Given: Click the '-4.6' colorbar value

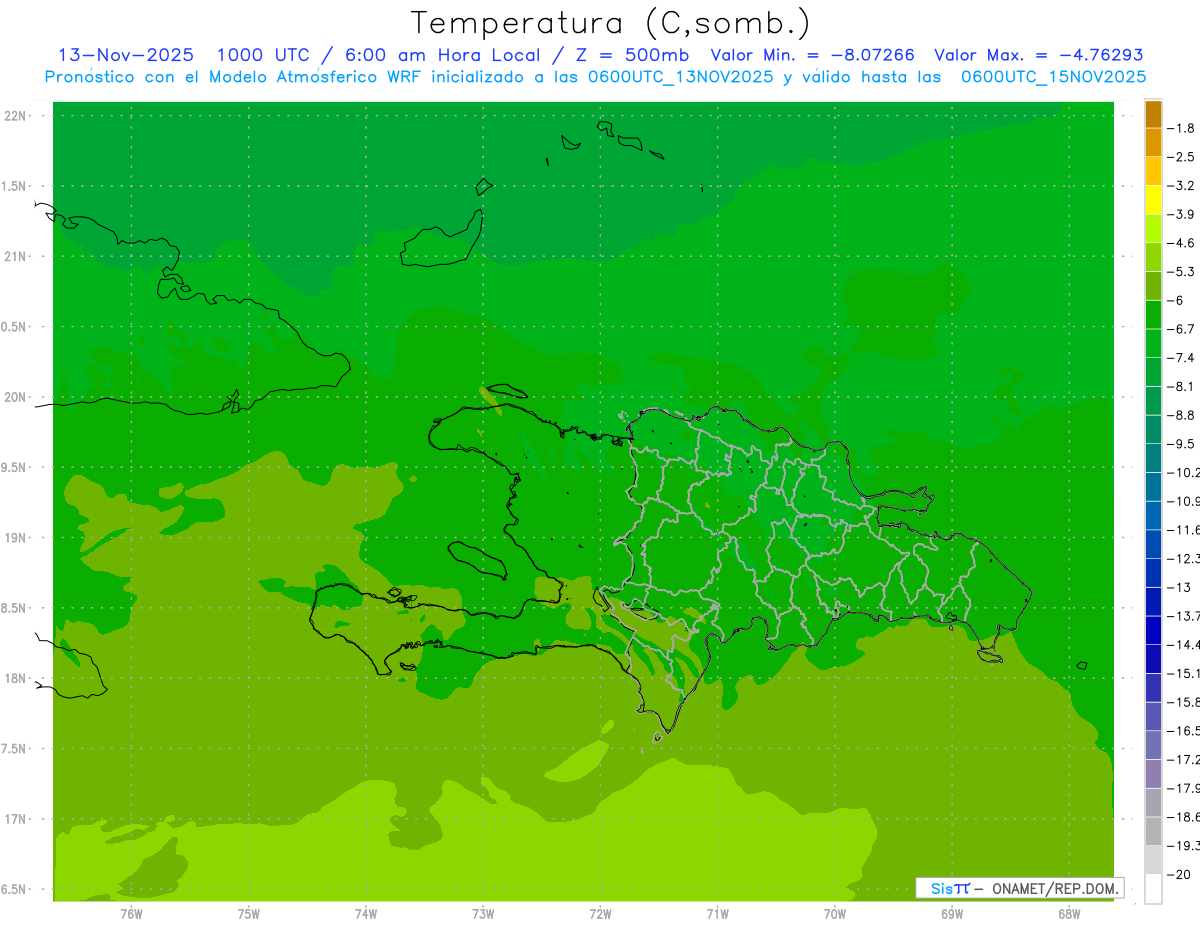Looking at the screenshot, I should (1183, 243).
